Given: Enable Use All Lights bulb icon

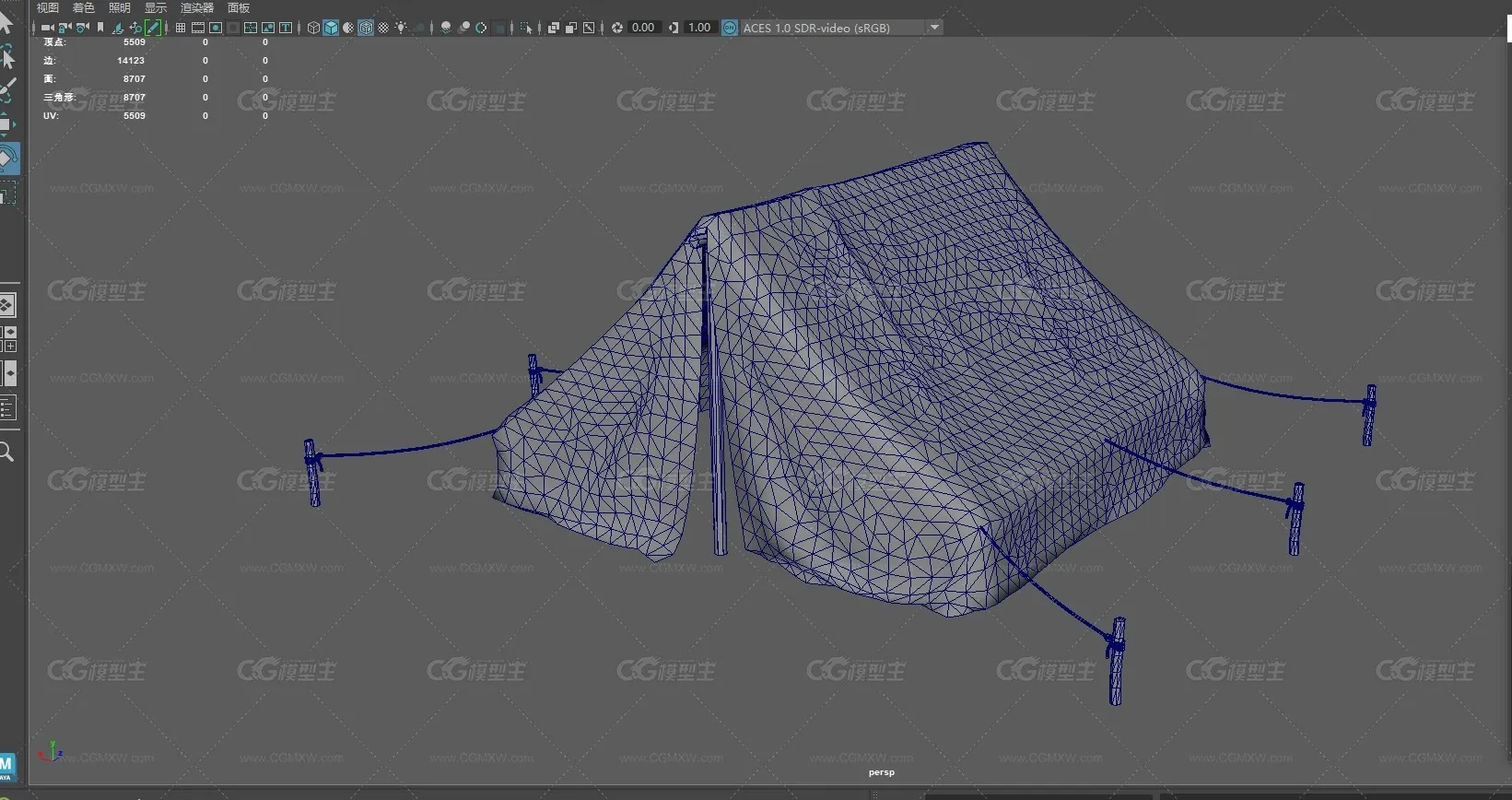Looking at the screenshot, I should [401, 28].
